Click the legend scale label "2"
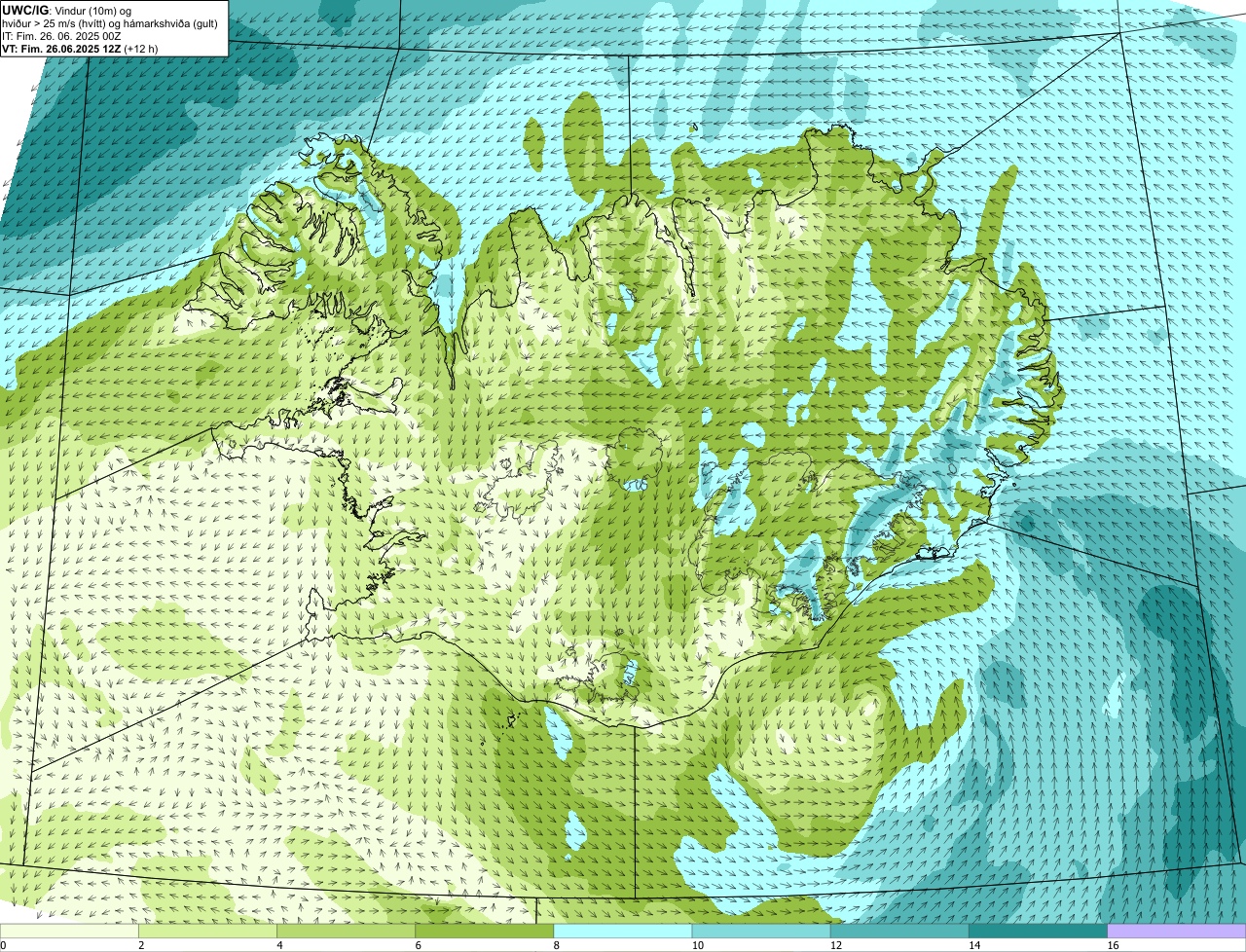The image size is (1246, 952). (141, 945)
